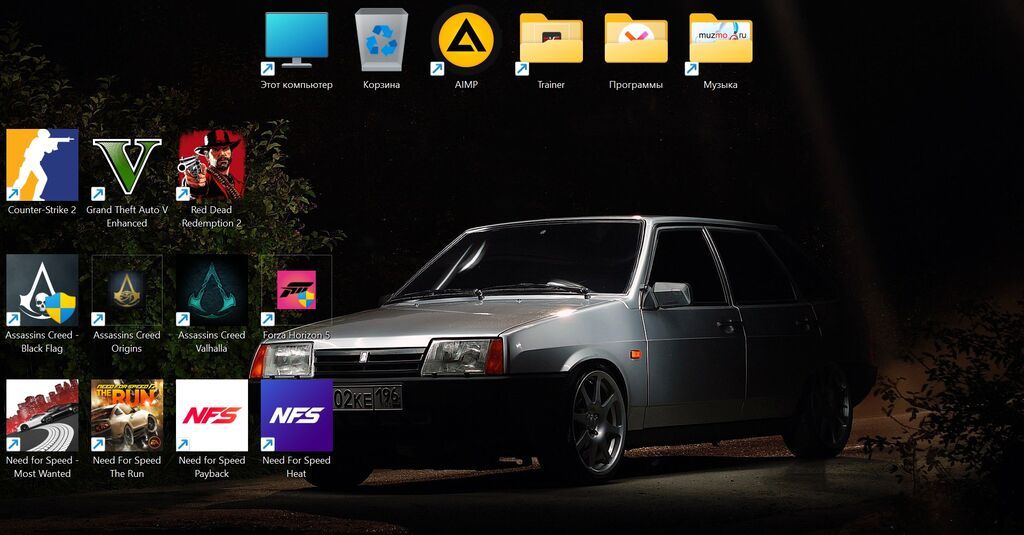
Task: Select the Red Dead Redemption 2 icon
Action: (x=212, y=165)
